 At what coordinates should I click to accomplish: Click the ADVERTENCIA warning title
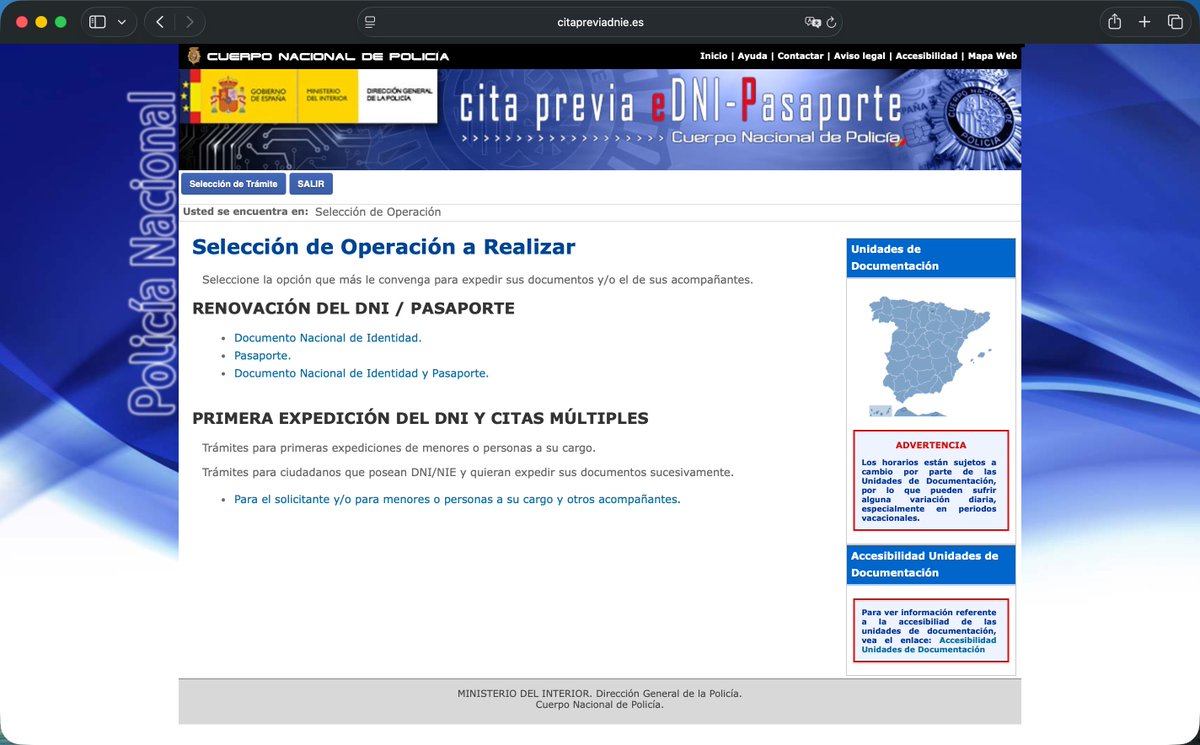[931, 445]
